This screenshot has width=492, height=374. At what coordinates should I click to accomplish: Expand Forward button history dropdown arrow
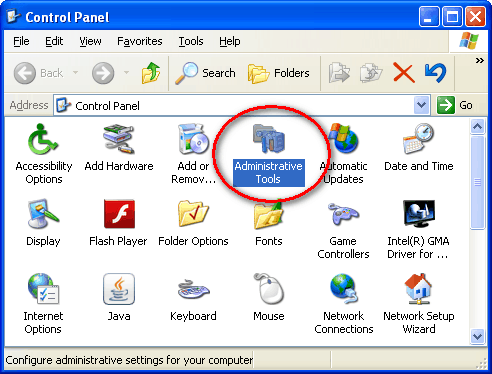point(126,72)
